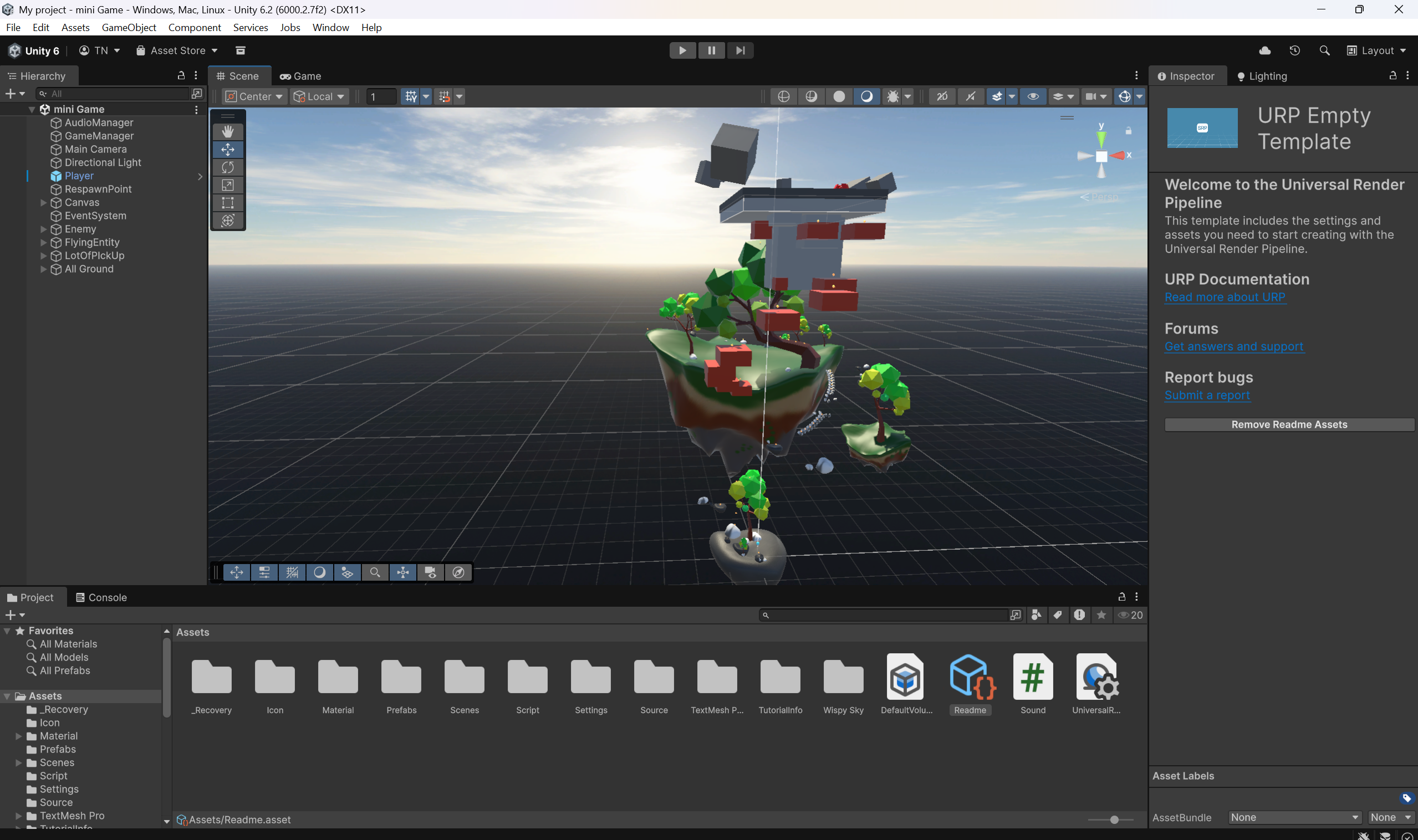Open the GameObject menu
This screenshot has height=840, width=1418.
(x=129, y=27)
